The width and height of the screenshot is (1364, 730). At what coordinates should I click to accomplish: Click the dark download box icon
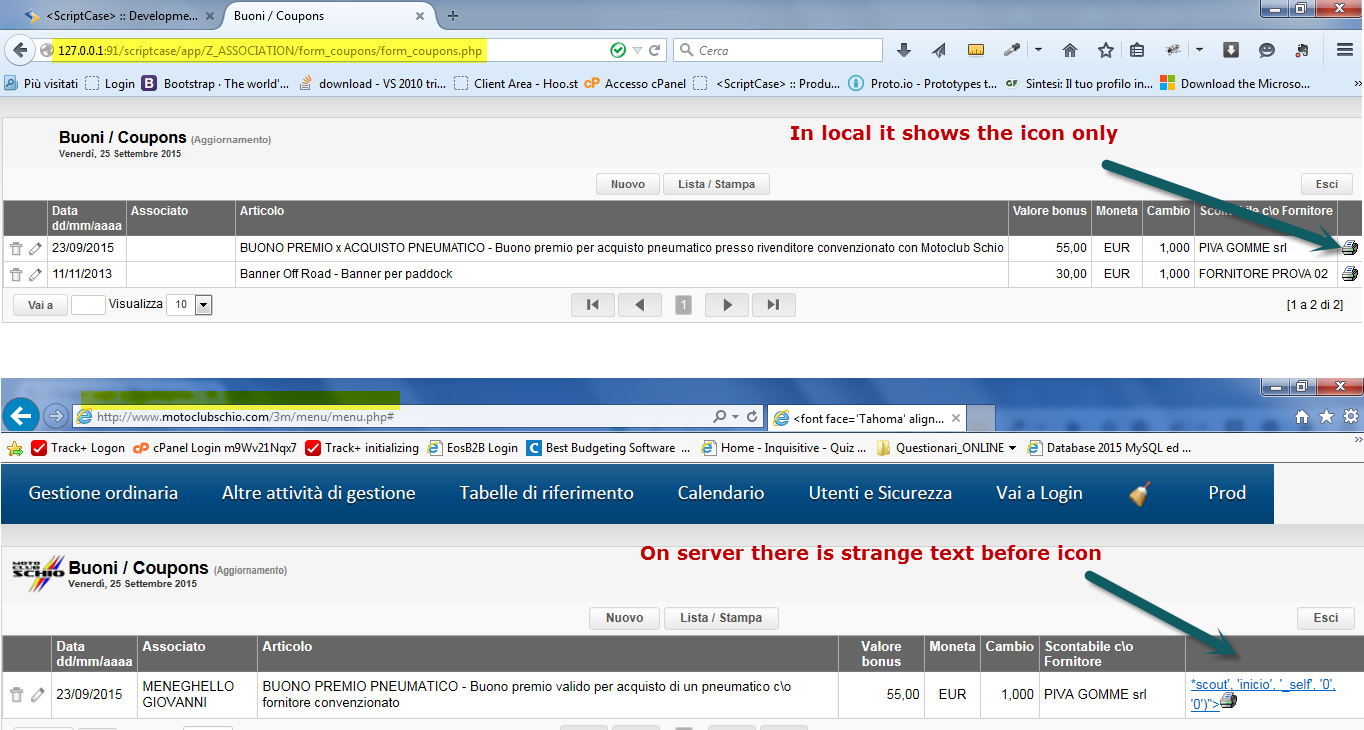click(1231, 50)
